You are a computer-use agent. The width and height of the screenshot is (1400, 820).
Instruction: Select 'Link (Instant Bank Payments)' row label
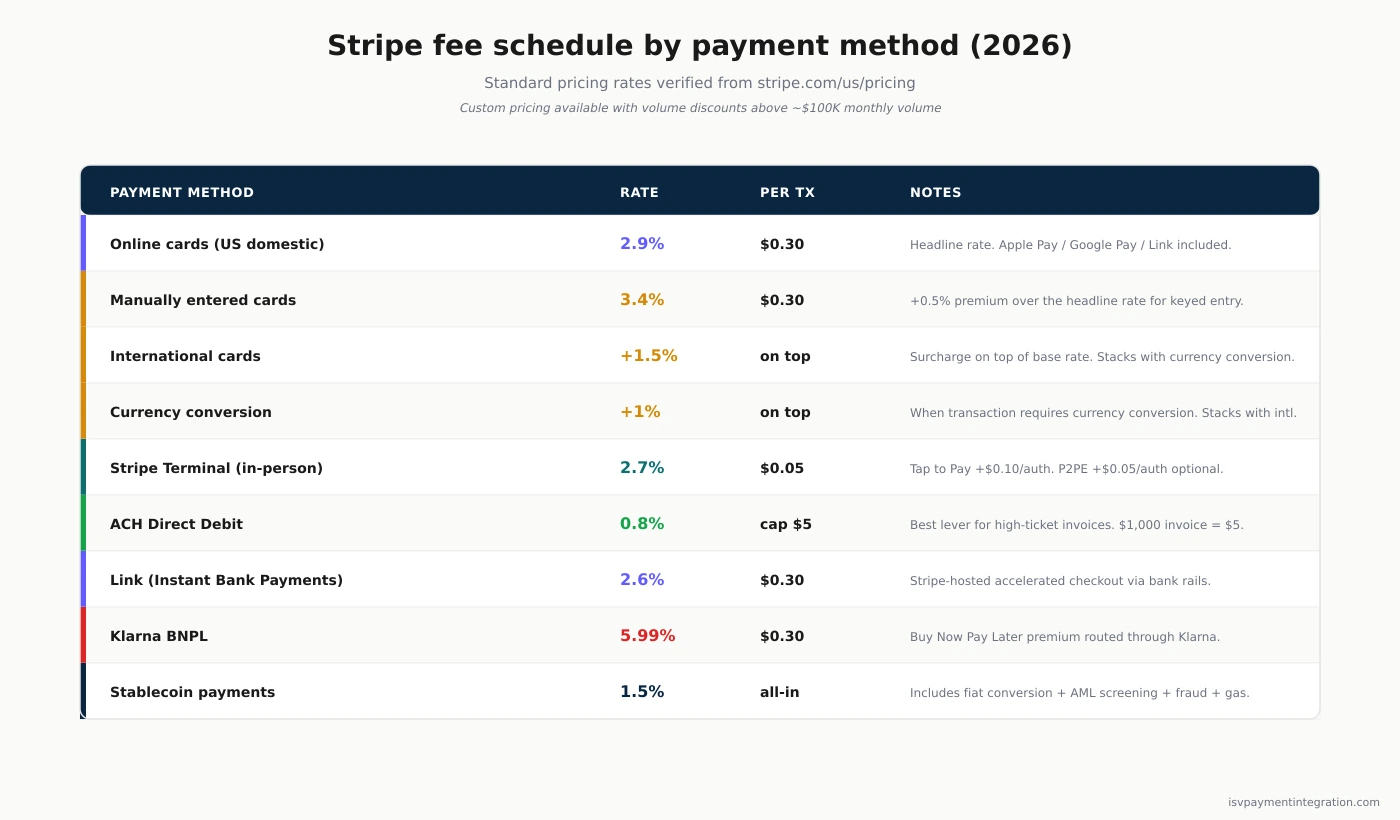click(226, 580)
